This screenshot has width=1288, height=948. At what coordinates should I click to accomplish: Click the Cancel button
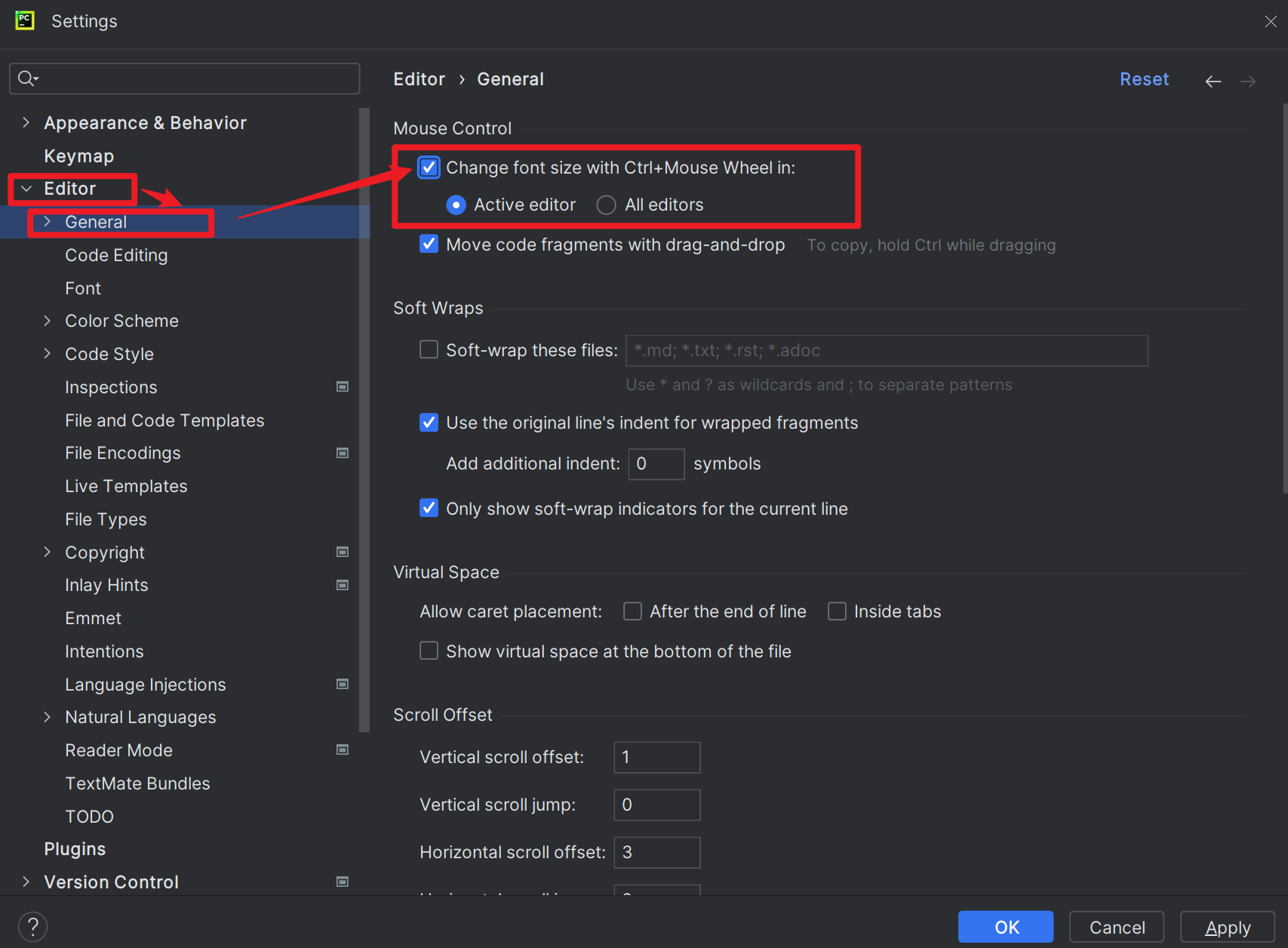1117,927
